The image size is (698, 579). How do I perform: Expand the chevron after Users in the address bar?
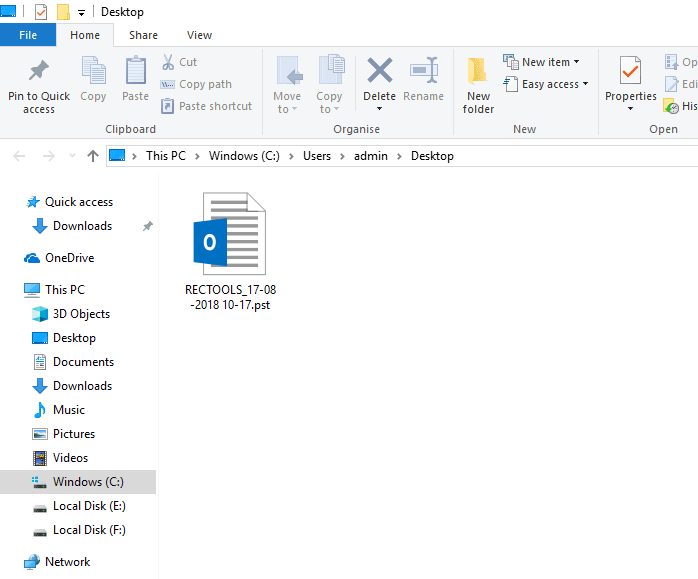pos(342,156)
